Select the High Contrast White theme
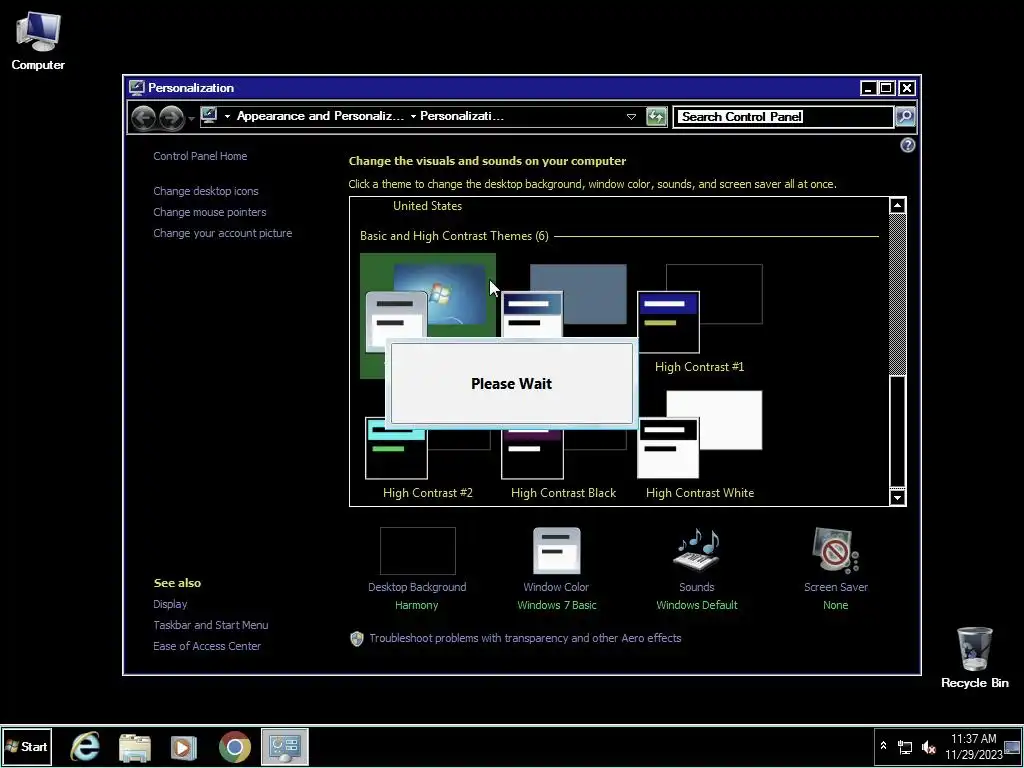The width and height of the screenshot is (1024, 768). [x=699, y=445]
